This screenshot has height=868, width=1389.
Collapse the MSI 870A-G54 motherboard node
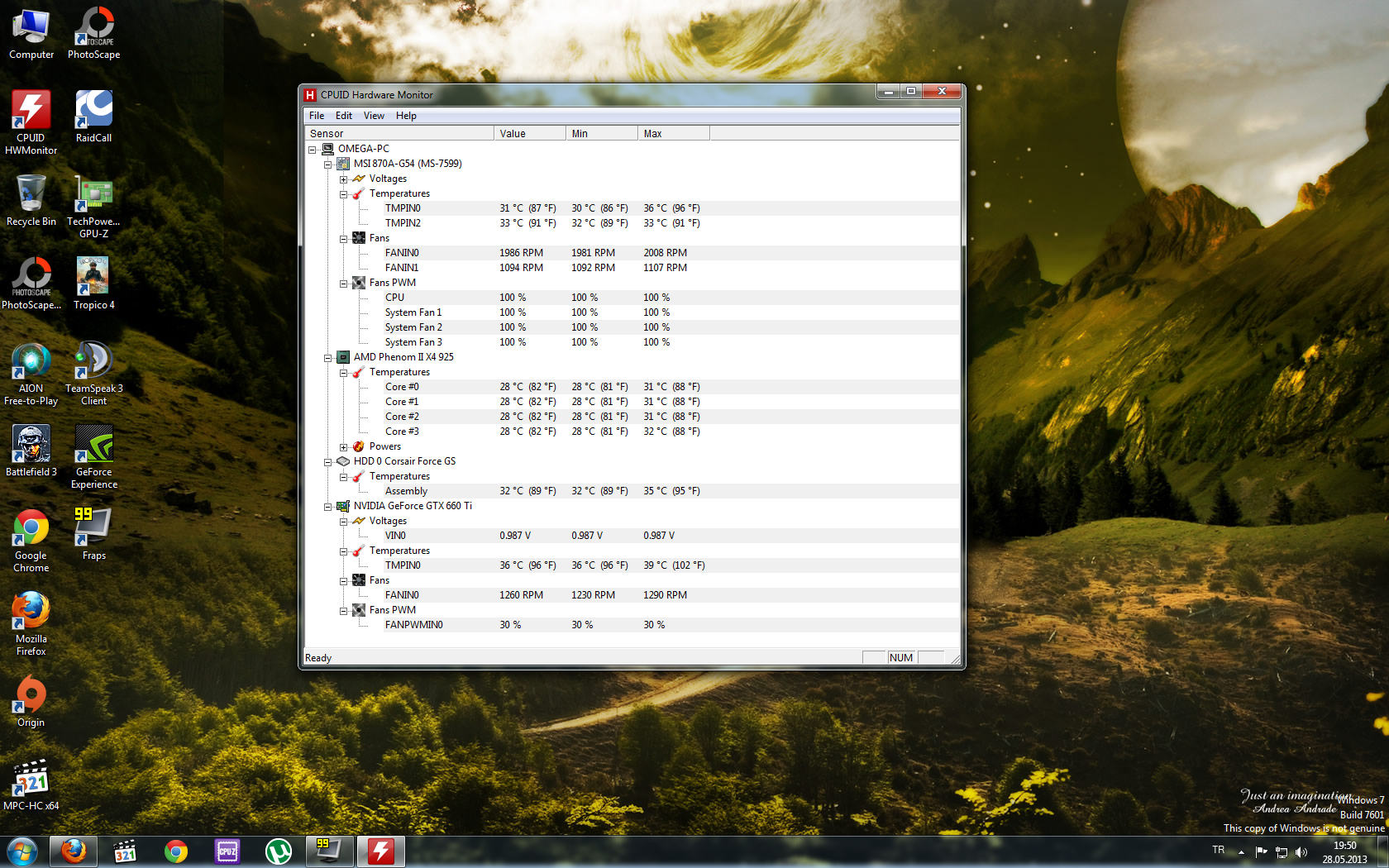[328, 165]
